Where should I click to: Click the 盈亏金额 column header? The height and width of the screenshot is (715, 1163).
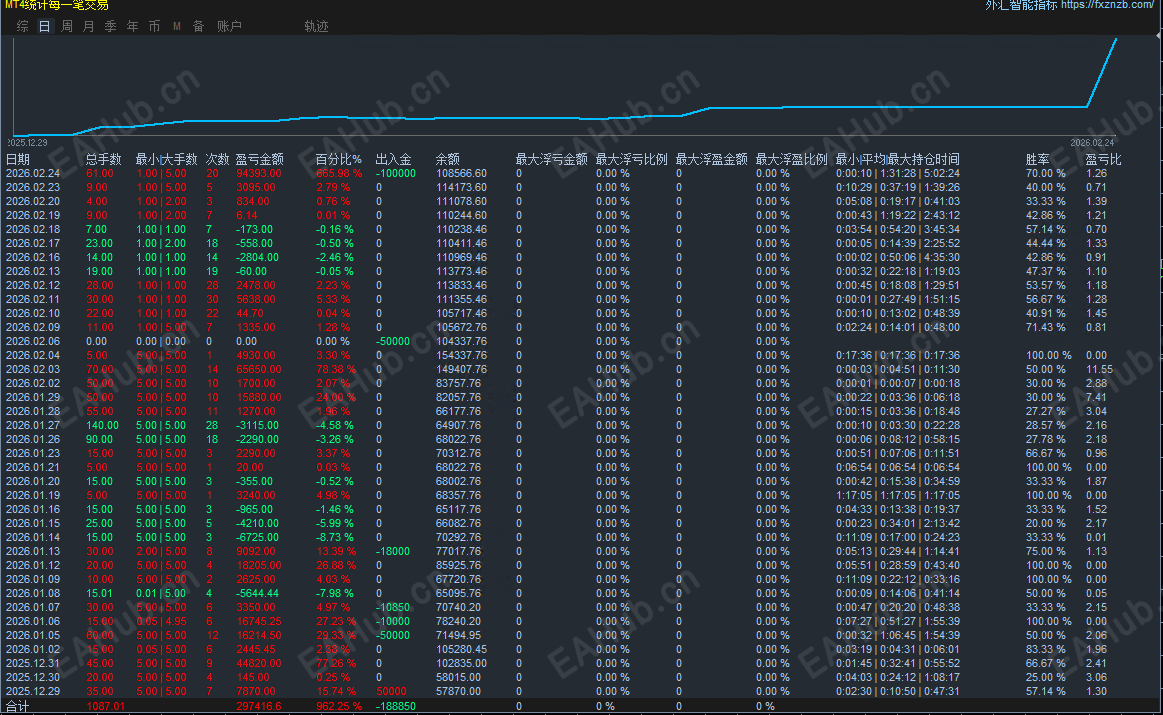[258, 157]
